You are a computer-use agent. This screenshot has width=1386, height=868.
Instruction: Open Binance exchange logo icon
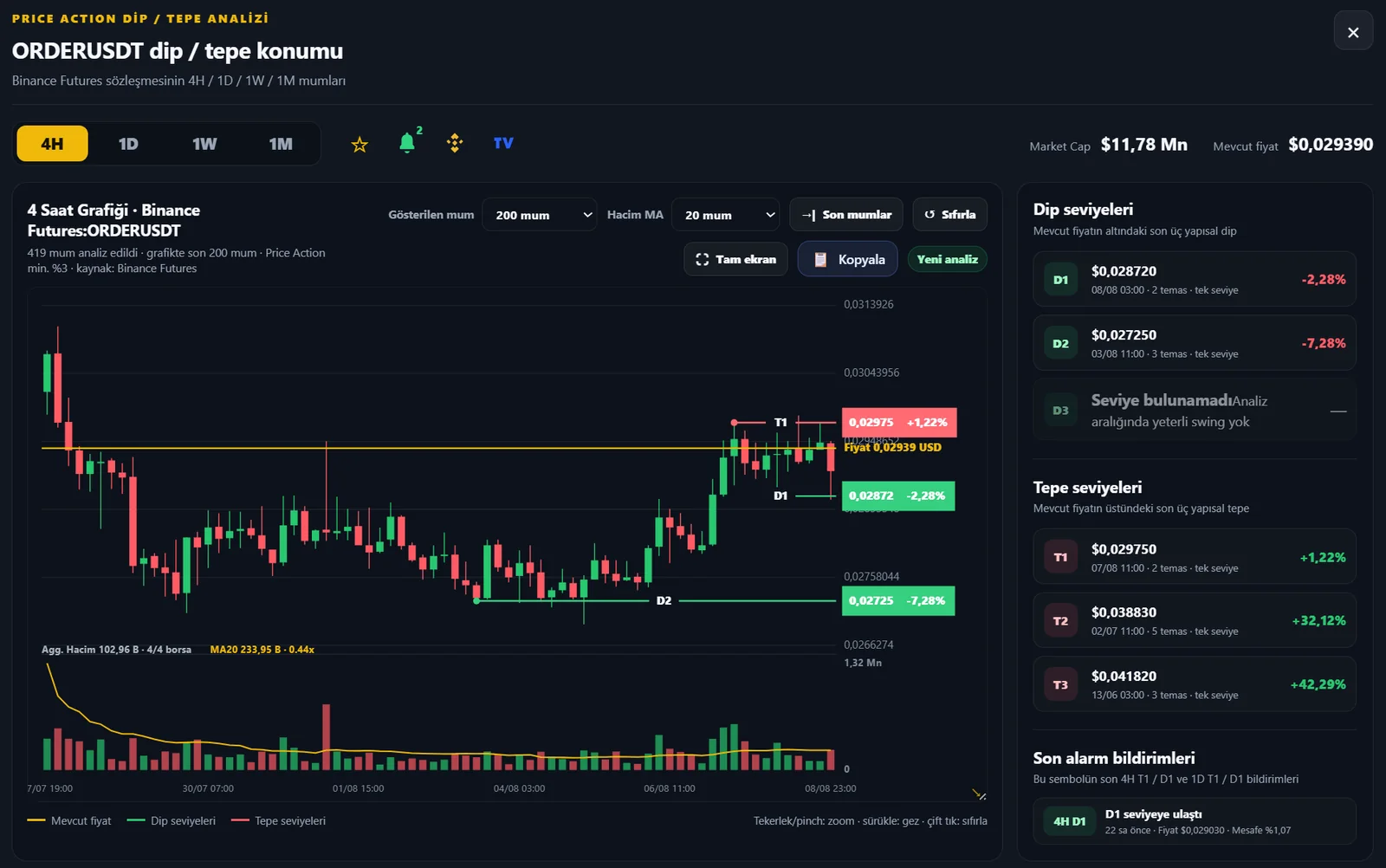pyautogui.click(x=455, y=143)
